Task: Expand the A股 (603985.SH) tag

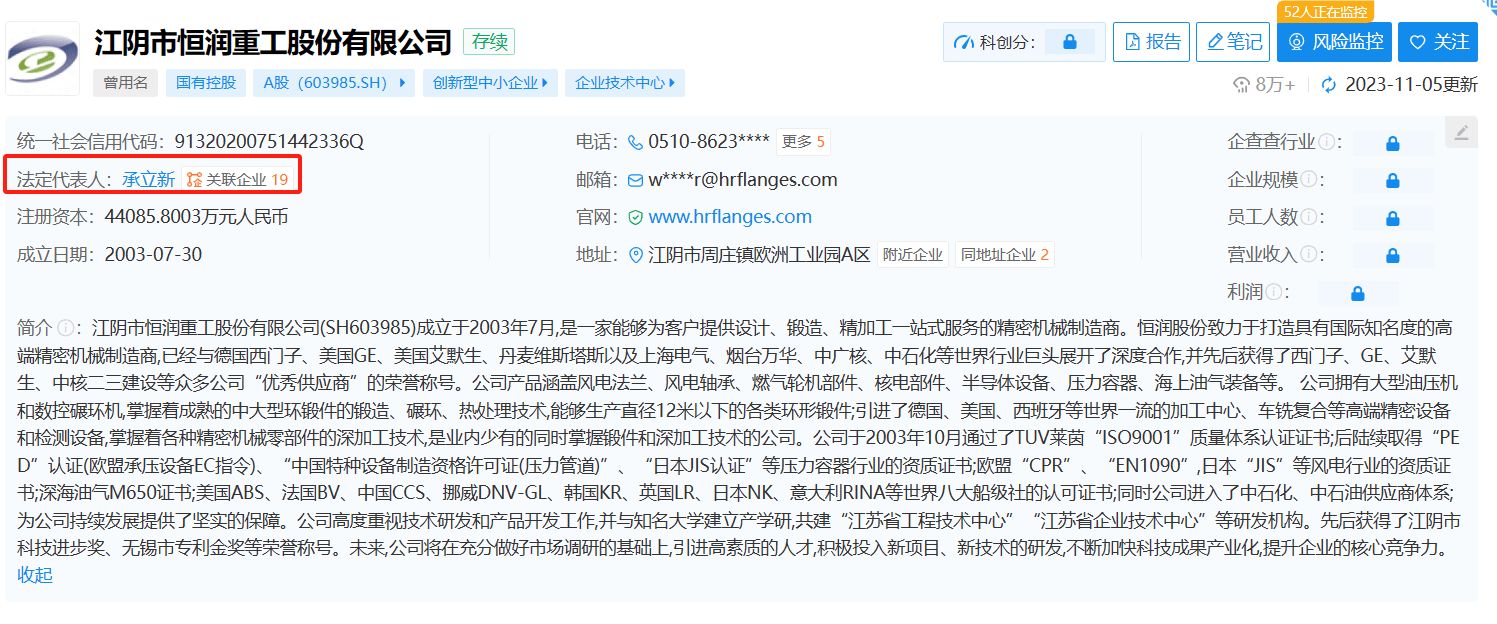Action: [x=334, y=83]
